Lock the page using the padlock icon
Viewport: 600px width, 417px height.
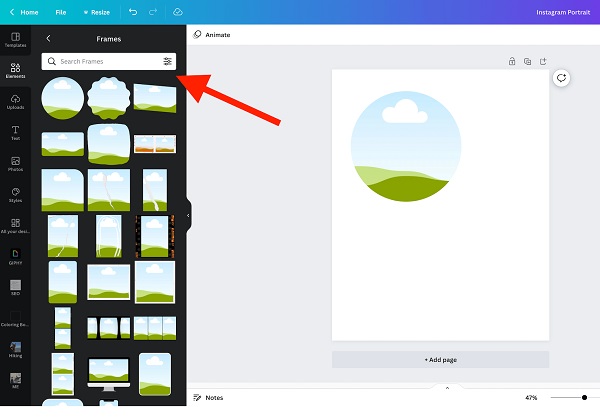pyautogui.click(x=512, y=61)
